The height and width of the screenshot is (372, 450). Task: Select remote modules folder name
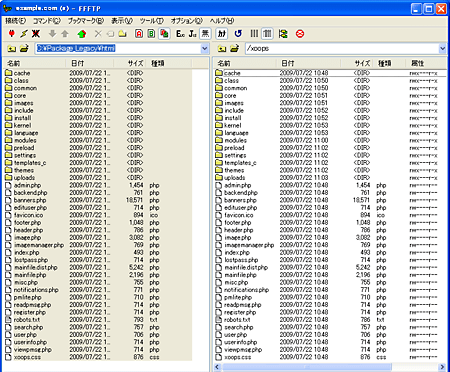point(235,140)
